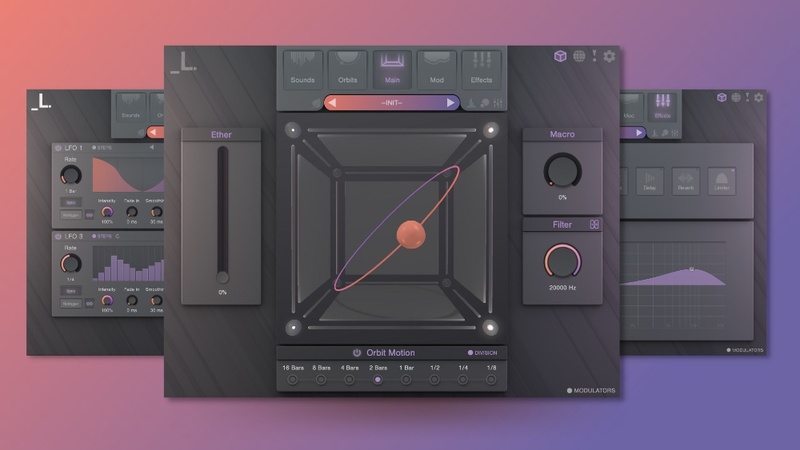Go to the previous preset arrow
This screenshot has height=450, width=800.
point(332,103)
